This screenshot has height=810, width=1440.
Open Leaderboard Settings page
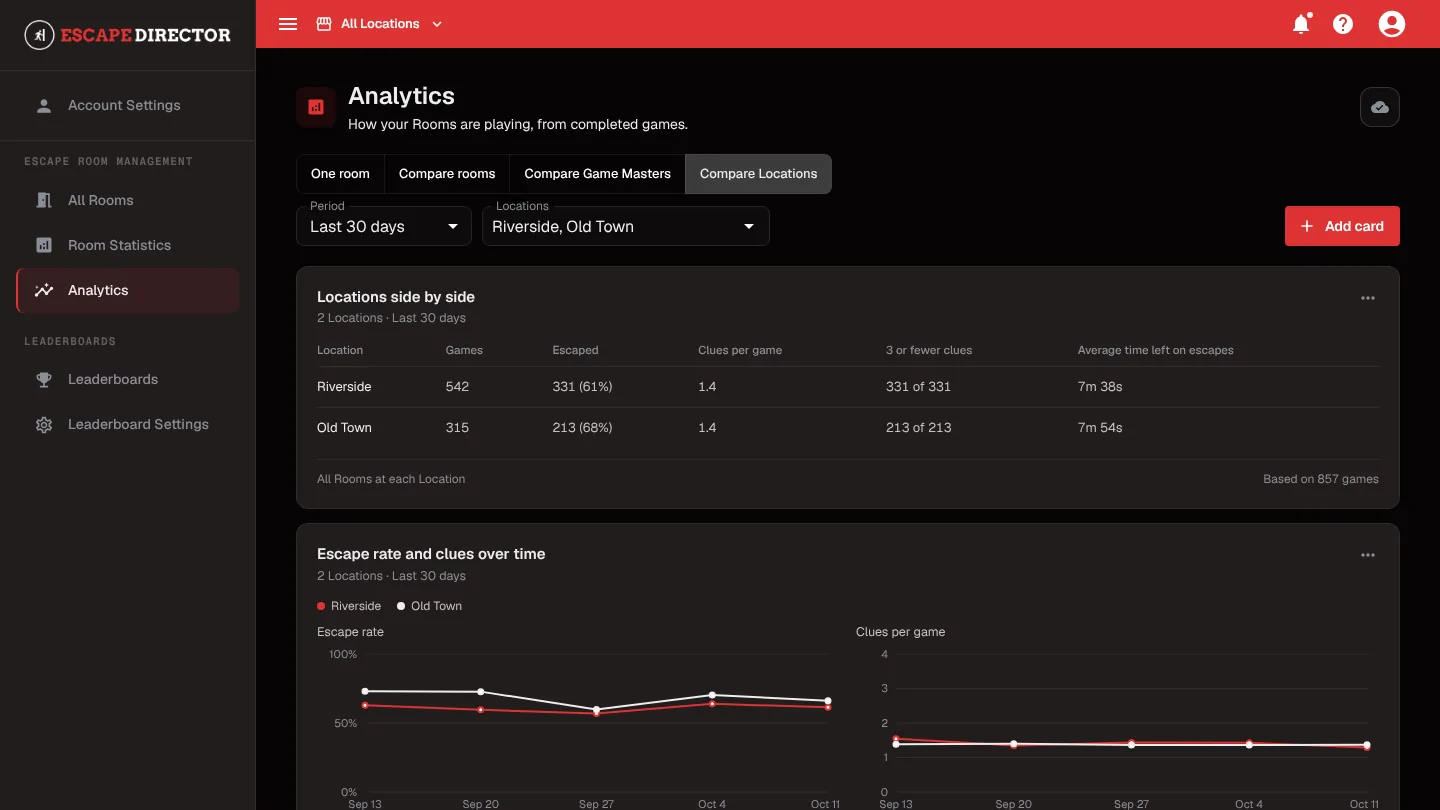pyautogui.click(x=128, y=424)
